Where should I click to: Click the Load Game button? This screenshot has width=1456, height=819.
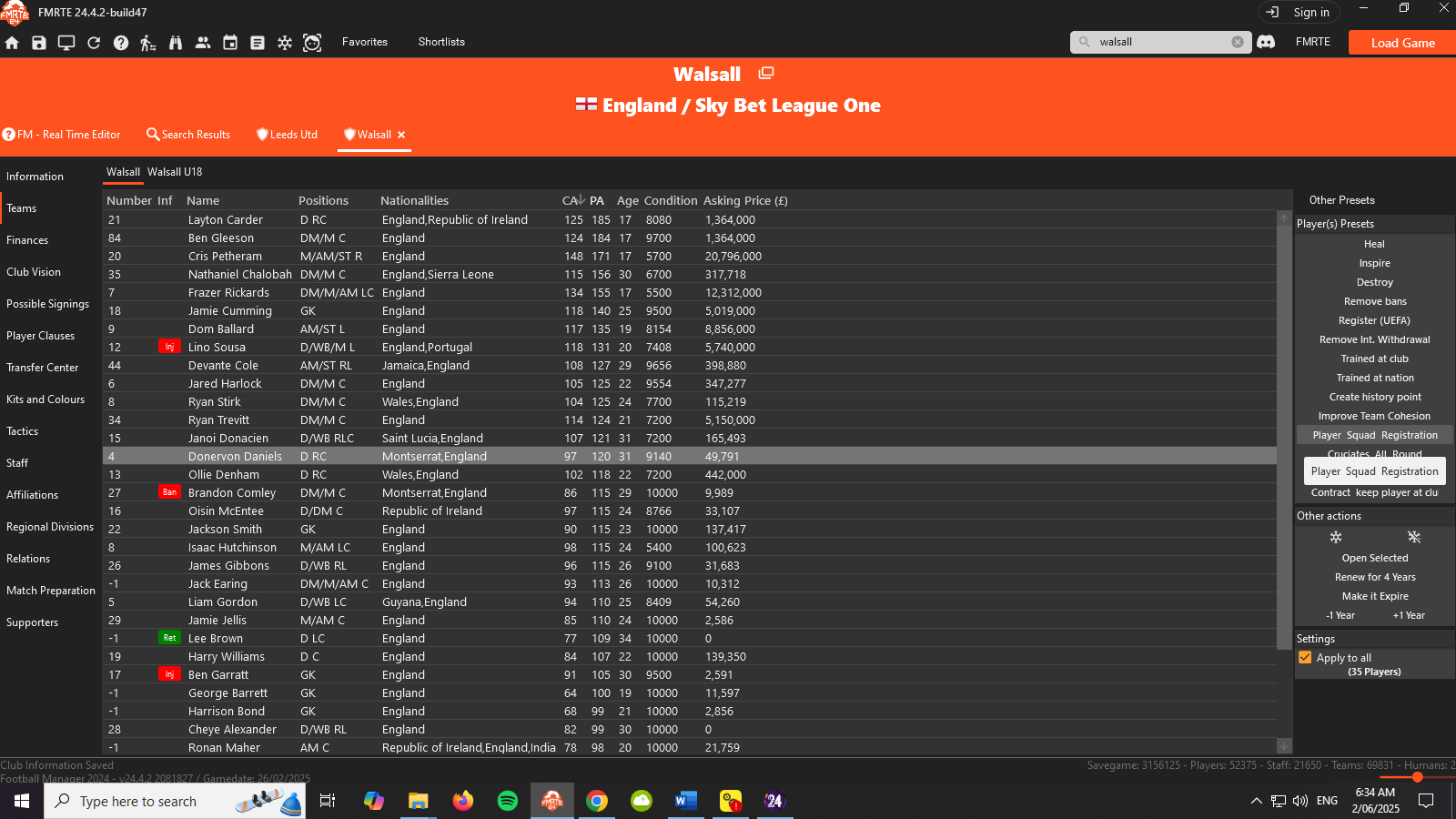point(1402,43)
